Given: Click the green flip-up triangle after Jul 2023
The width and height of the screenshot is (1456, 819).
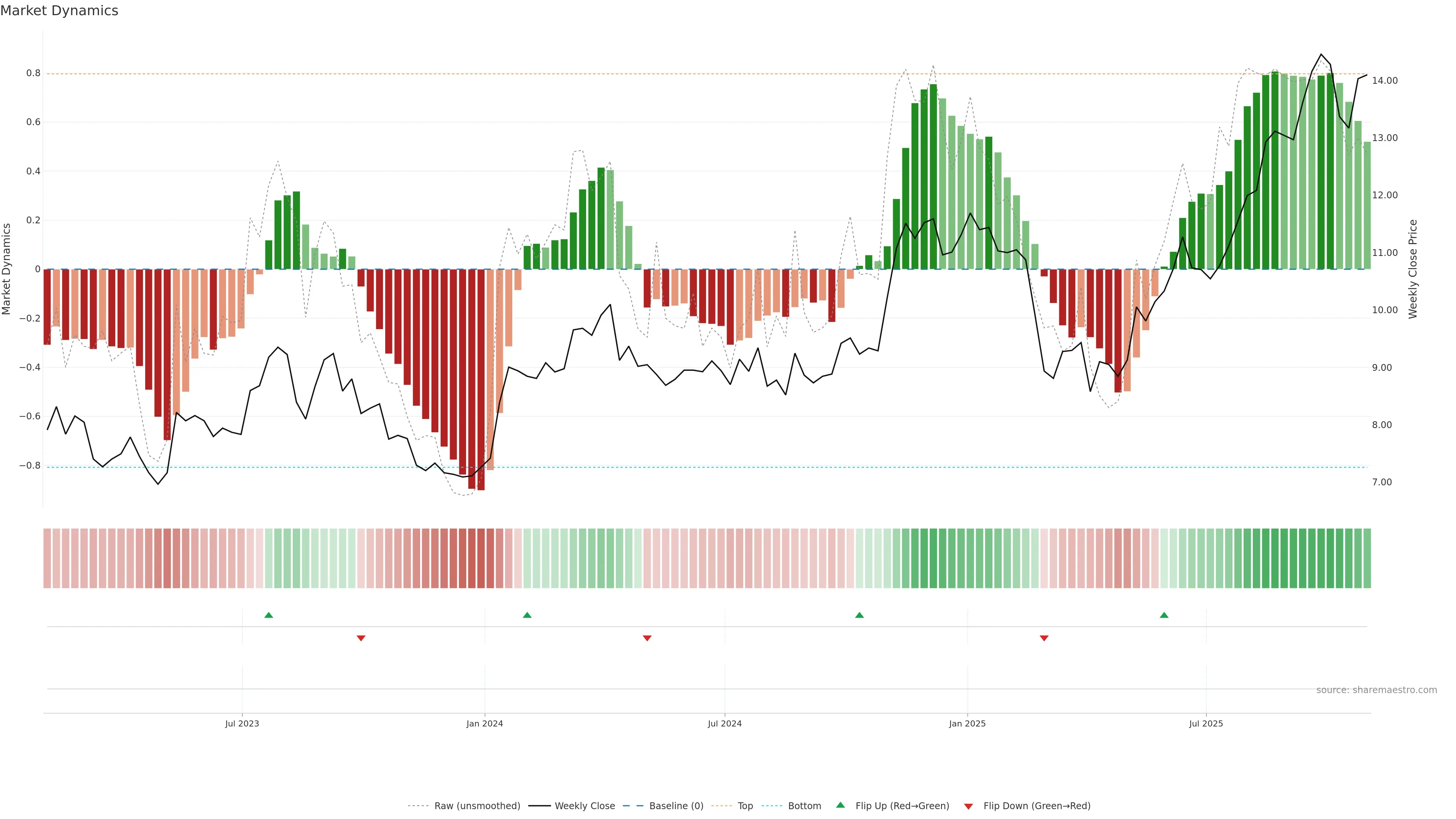Looking at the screenshot, I should pyautogui.click(x=268, y=615).
